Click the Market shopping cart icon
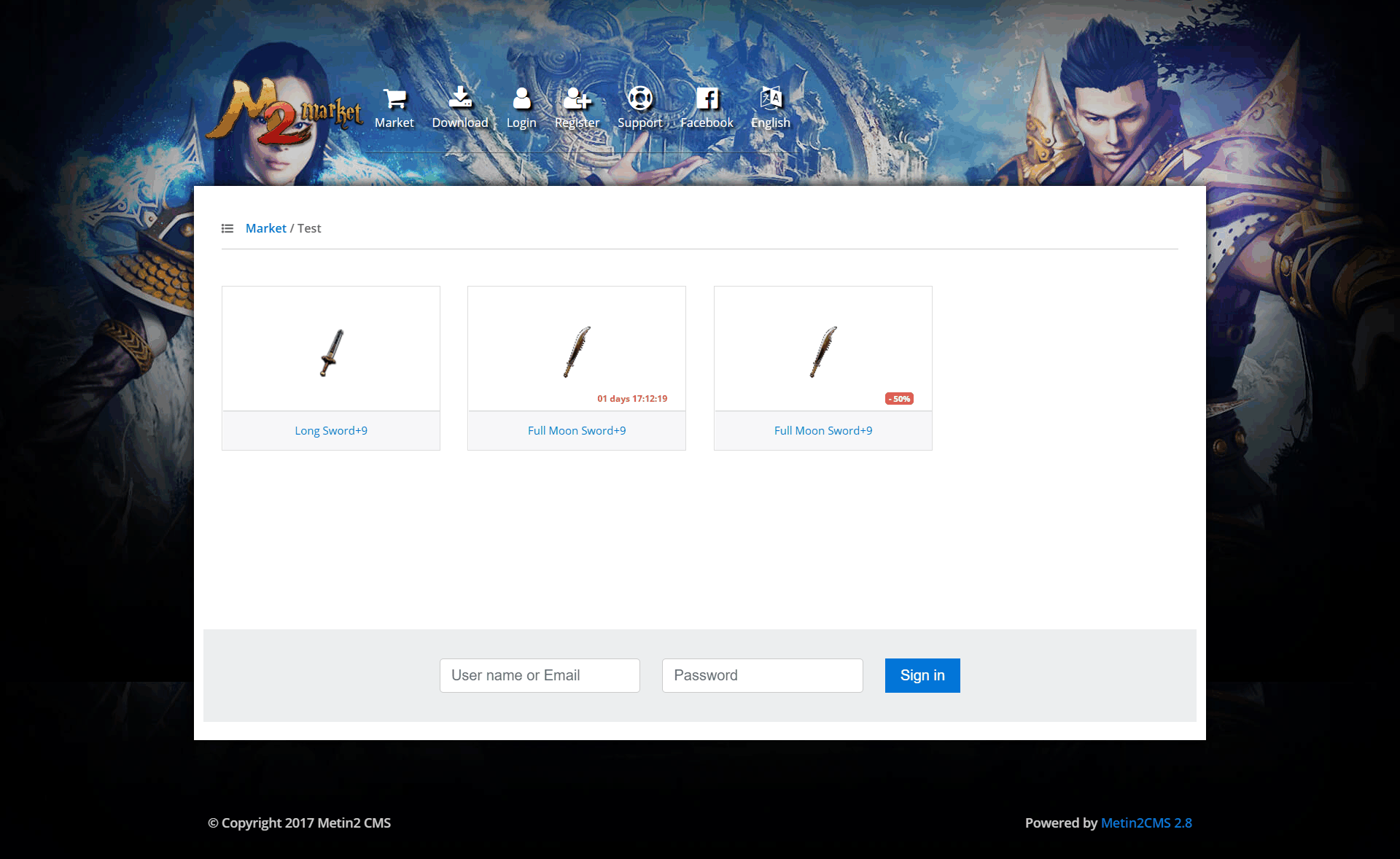The image size is (1400, 859). pos(394,98)
